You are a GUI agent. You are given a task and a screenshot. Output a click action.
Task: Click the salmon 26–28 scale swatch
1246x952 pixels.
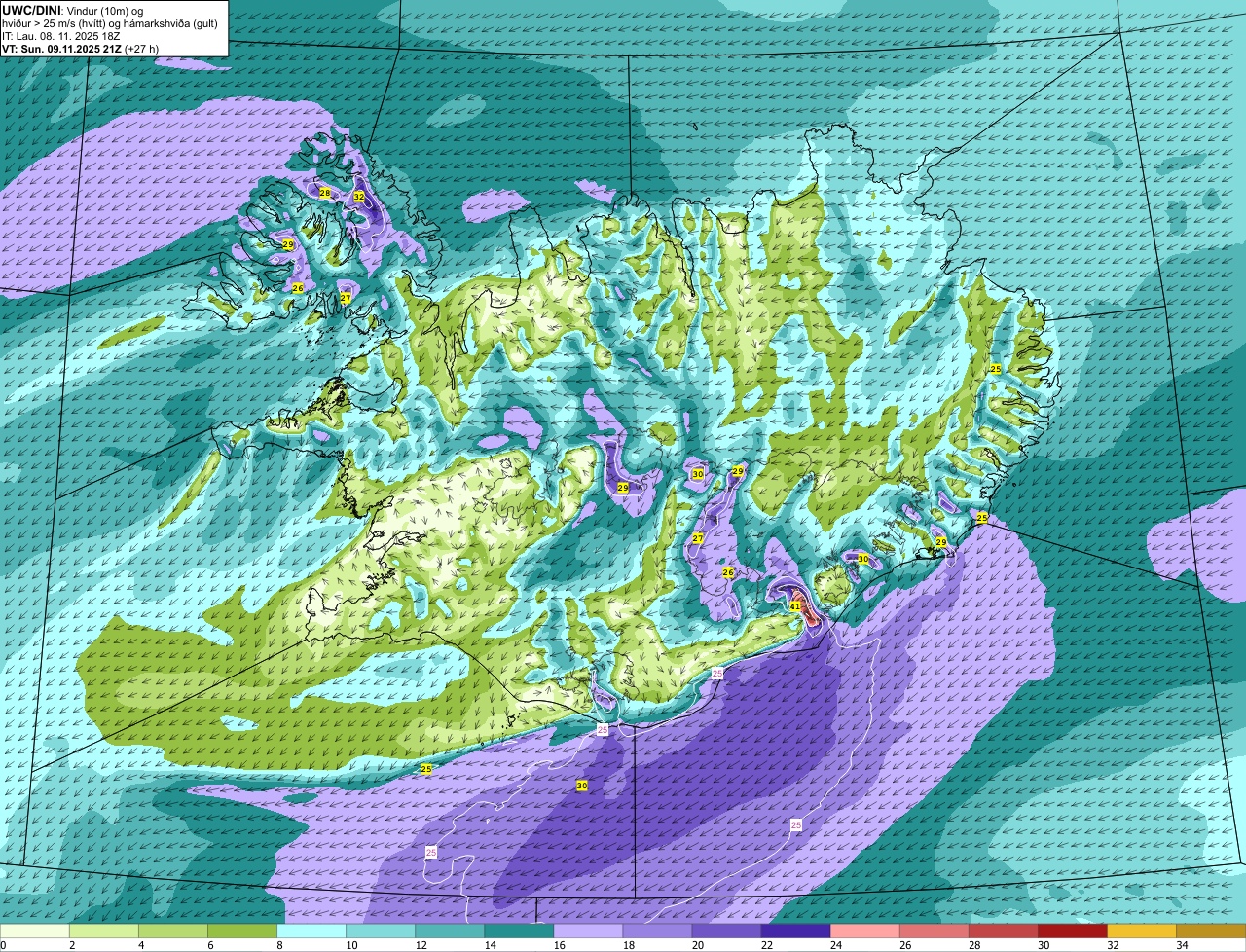(934, 932)
